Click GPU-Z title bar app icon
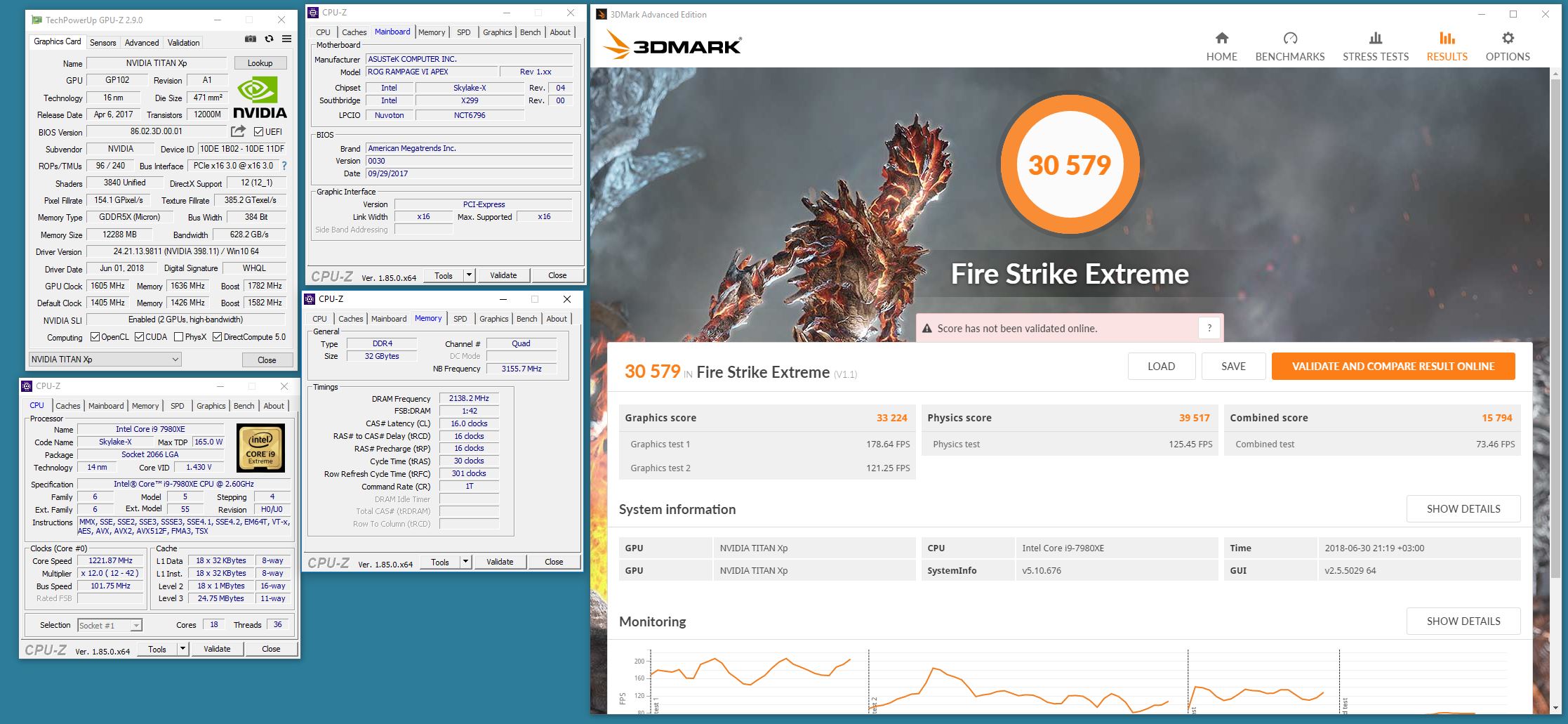The height and width of the screenshot is (724, 1568). tap(36, 20)
